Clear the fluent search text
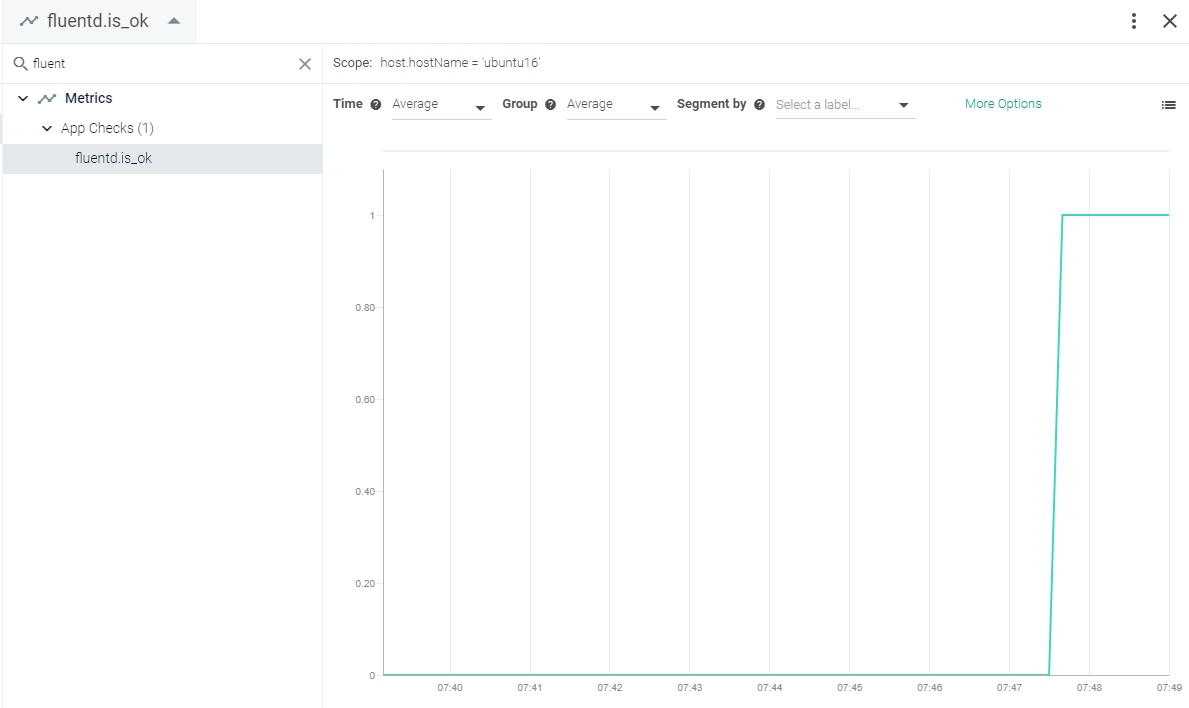Screen dimensions: 1189x708 tap(305, 64)
